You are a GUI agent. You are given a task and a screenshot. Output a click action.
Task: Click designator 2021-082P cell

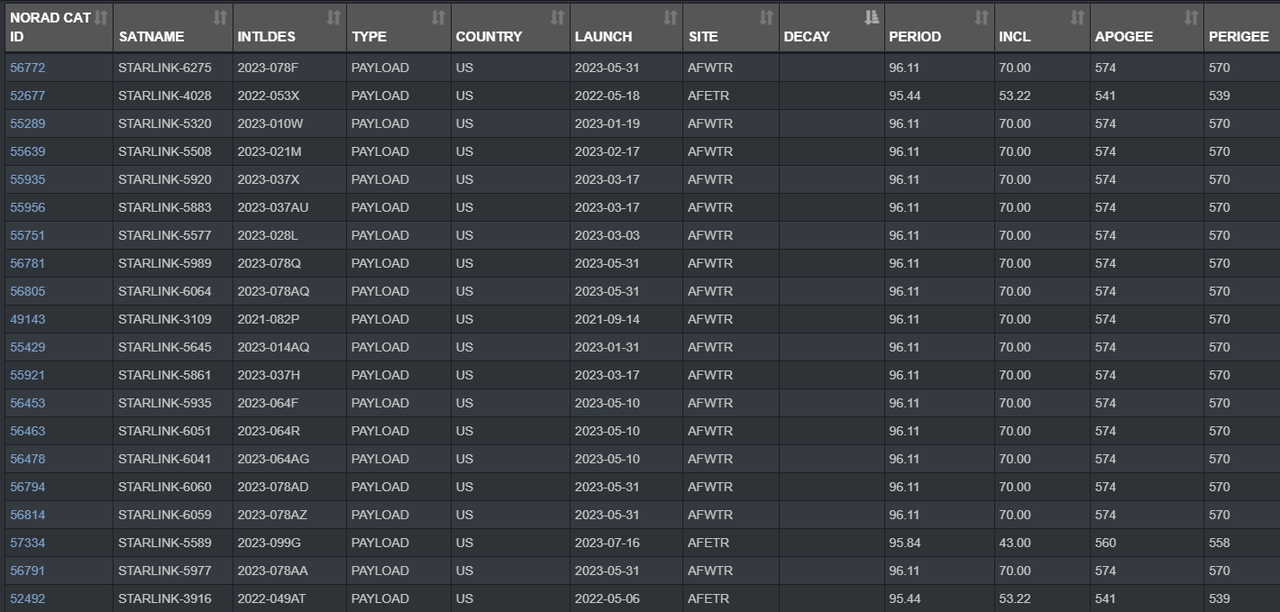tap(289, 320)
